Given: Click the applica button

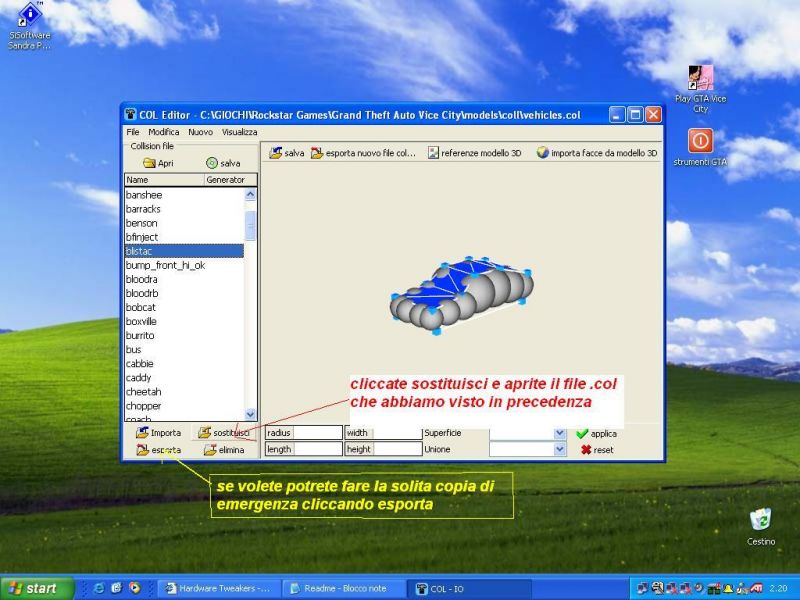Looking at the screenshot, I should point(596,434).
